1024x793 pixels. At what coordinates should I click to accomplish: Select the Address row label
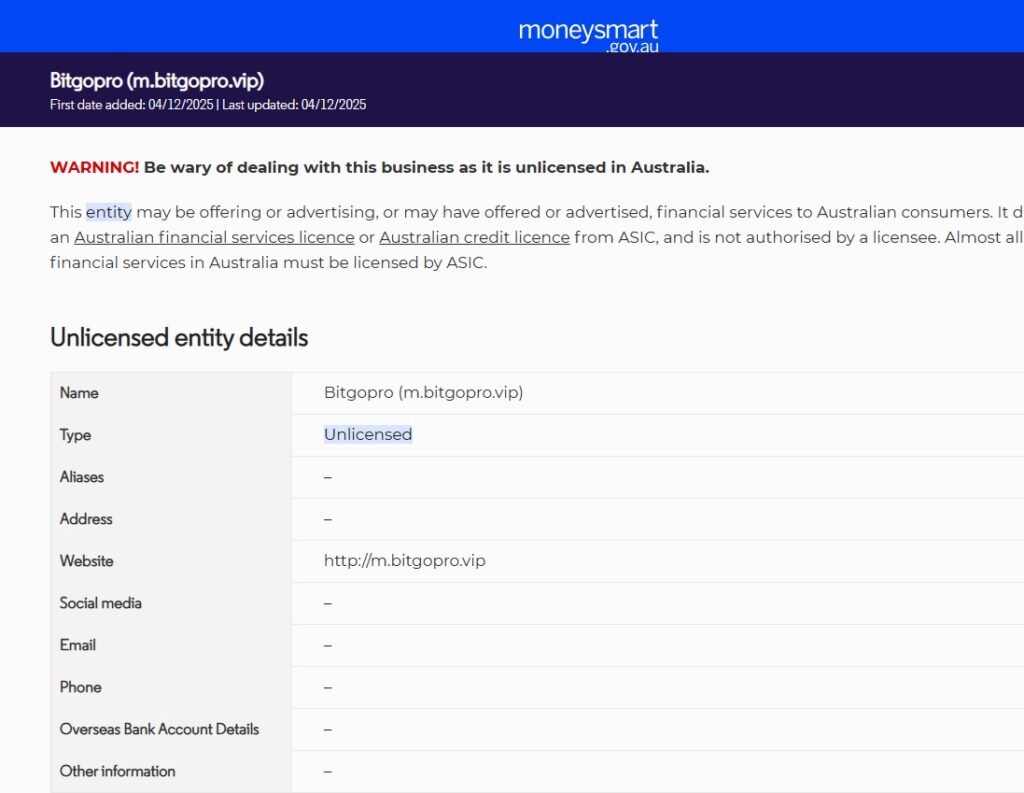tap(86, 519)
